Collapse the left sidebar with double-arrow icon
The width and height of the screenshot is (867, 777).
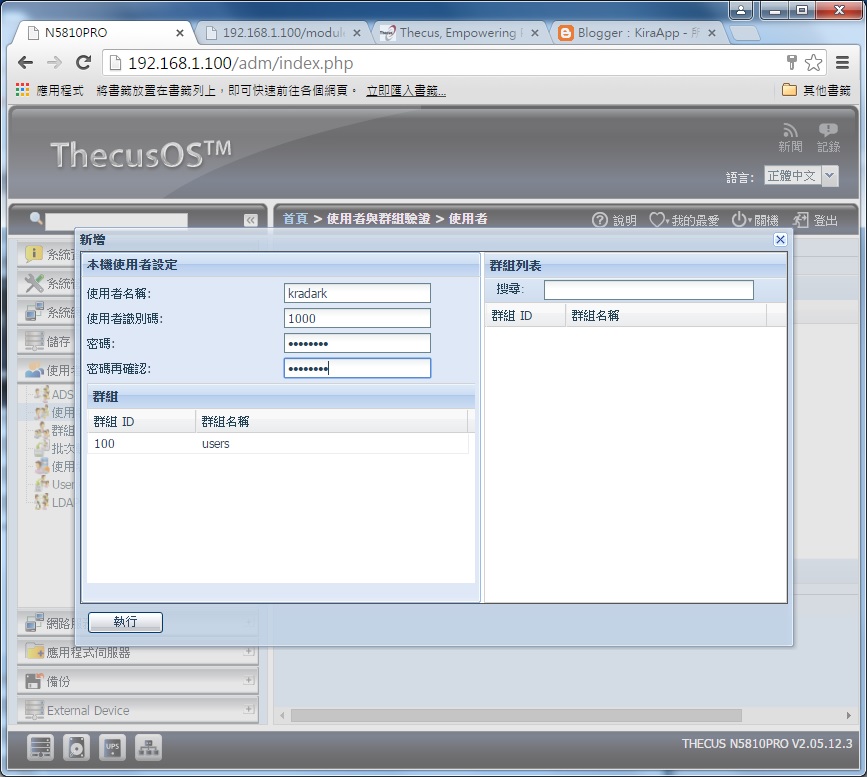tap(250, 220)
